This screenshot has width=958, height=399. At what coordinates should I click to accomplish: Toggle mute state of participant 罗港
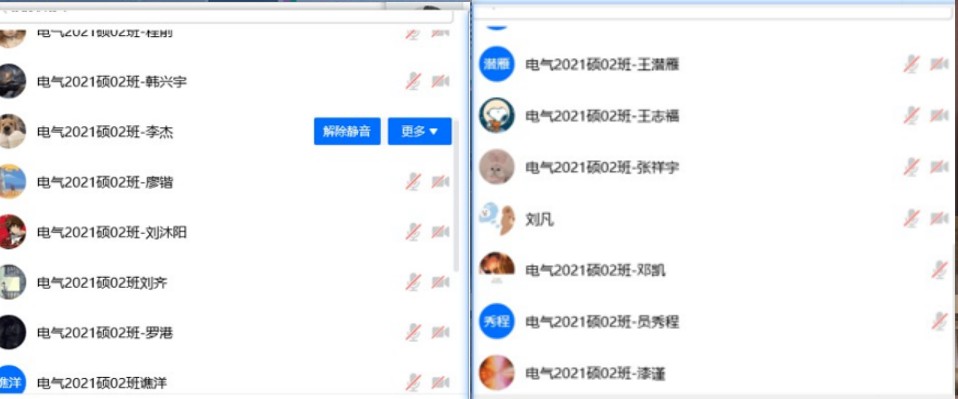coord(414,332)
